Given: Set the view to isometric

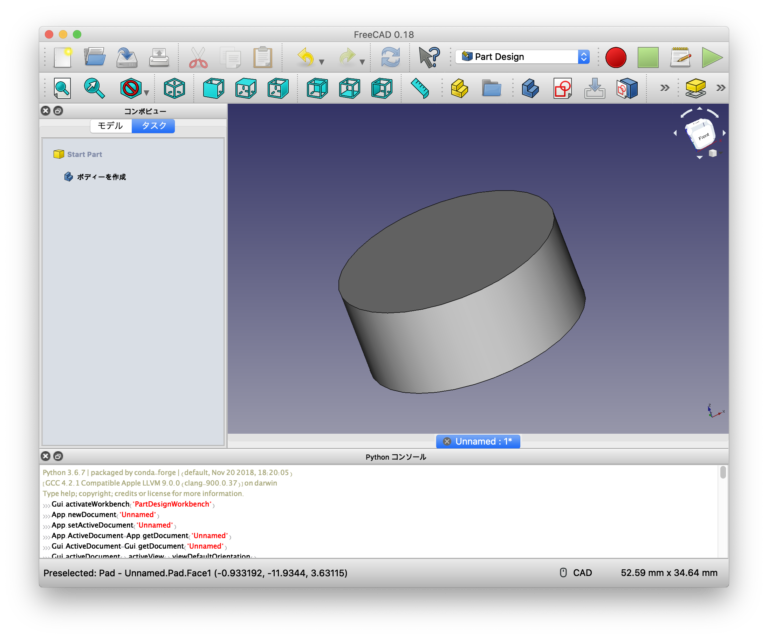Looking at the screenshot, I should [x=174, y=89].
